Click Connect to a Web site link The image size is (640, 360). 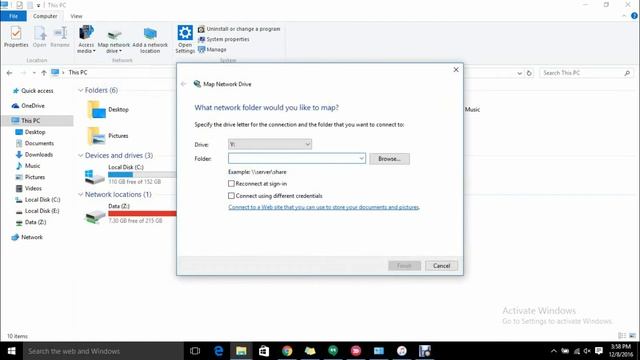[324, 207]
